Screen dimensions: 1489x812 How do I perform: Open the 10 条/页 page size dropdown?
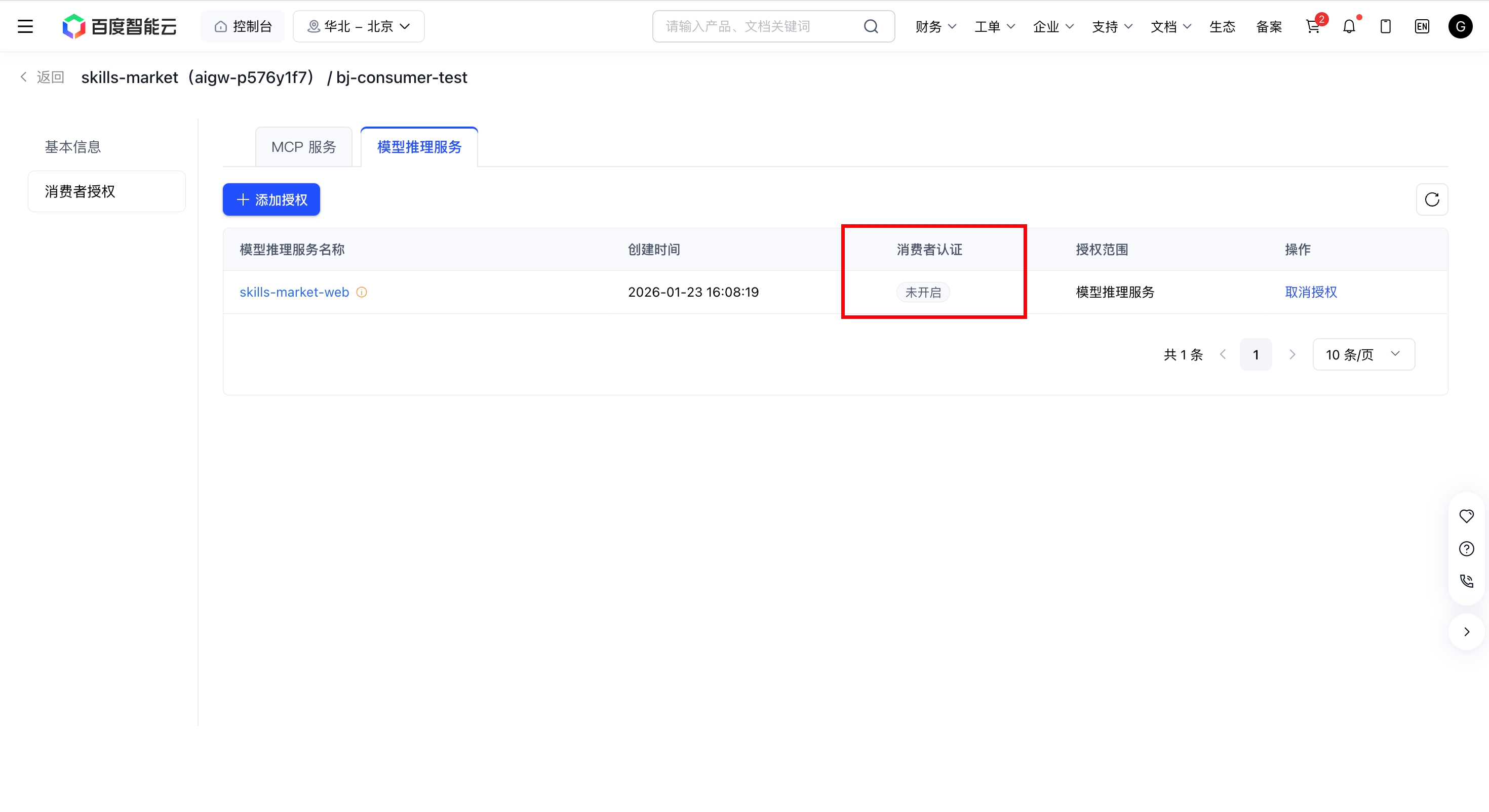[1363, 354]
